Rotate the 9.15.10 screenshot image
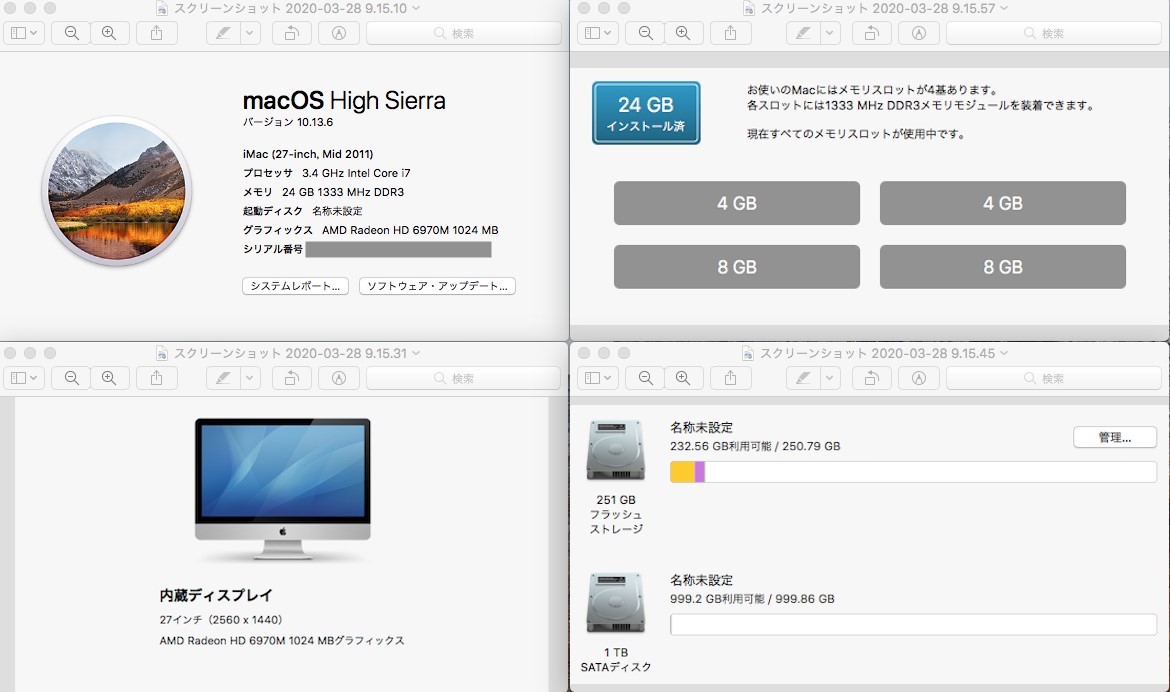Image resolution: width=1170 pixels, height=692 pixels. point(292,33)
